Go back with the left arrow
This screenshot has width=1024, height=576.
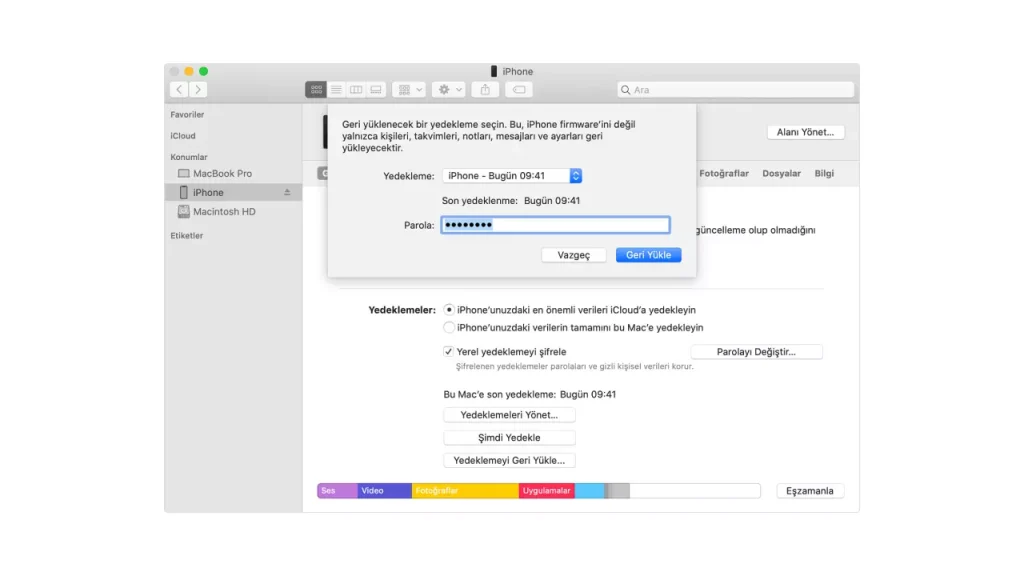coord(179,89)
